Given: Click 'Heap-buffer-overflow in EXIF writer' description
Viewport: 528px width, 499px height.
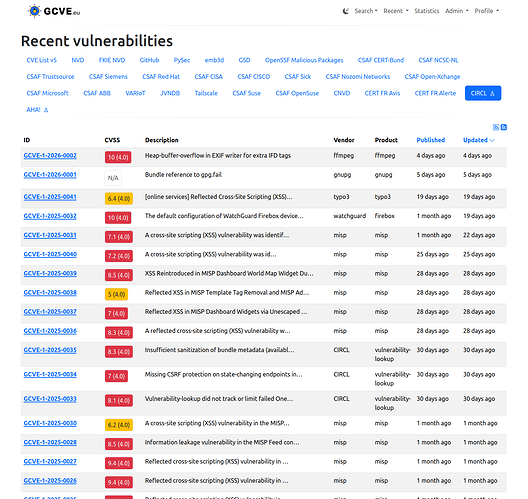Looking at the screenshot, I should [x=218, y=156].
